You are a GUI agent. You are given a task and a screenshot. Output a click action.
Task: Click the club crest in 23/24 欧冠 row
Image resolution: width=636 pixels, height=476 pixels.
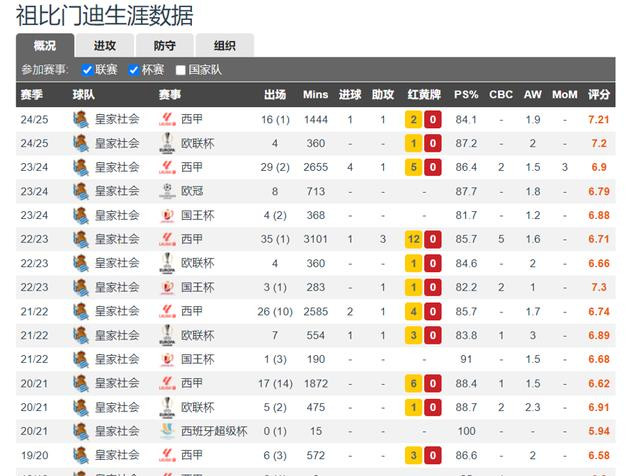pyautogui.click(x=81, y=191)
